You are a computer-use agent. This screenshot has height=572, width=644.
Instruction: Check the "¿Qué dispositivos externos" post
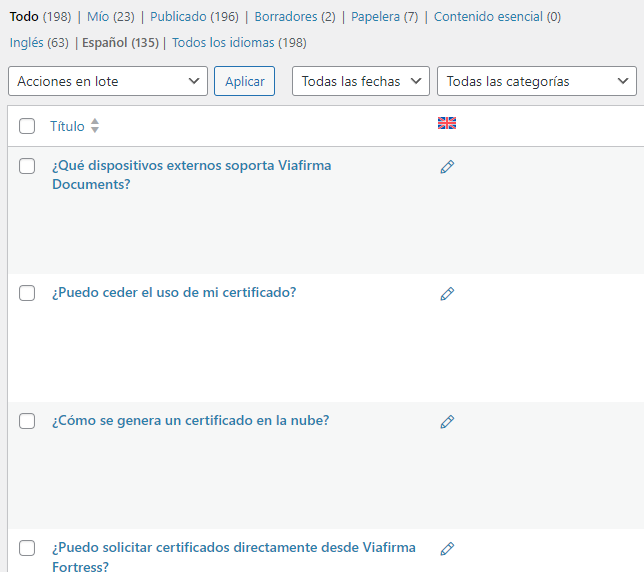27,166
